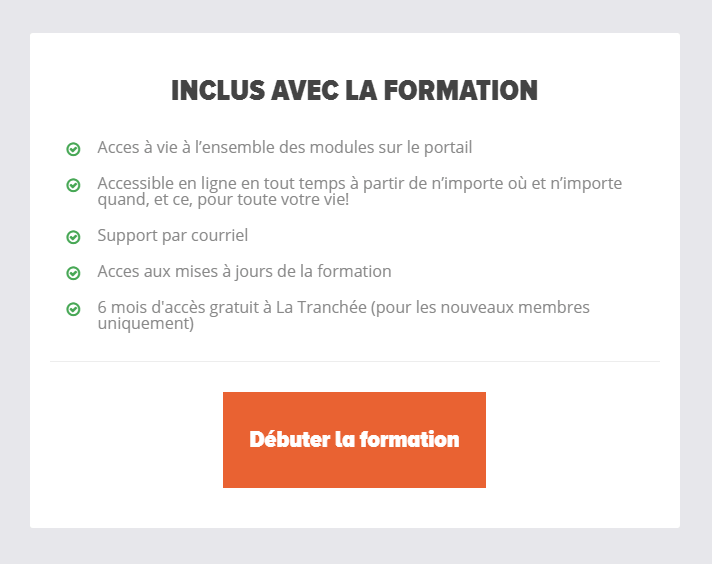Viewport: 712px width, 564px height.
Task: Click the "6 mois d'accès gratuit" text
Action: 178,307
